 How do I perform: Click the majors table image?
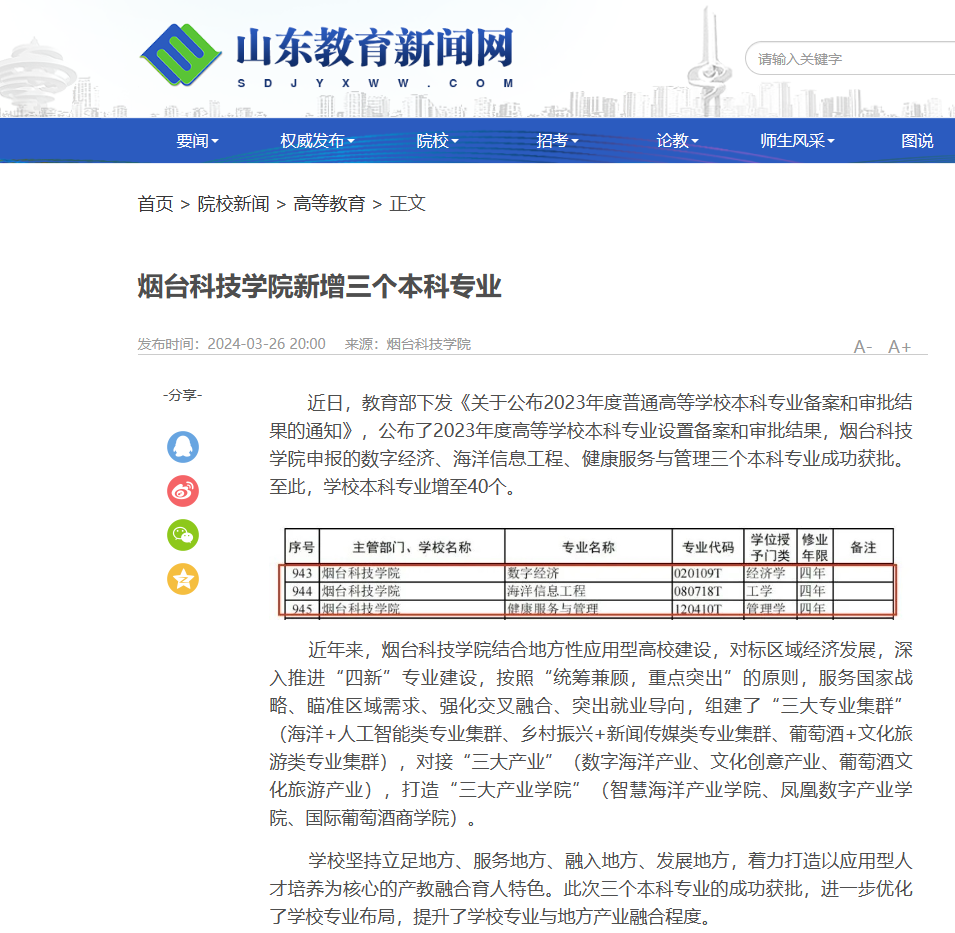click(x=589, y=574)
